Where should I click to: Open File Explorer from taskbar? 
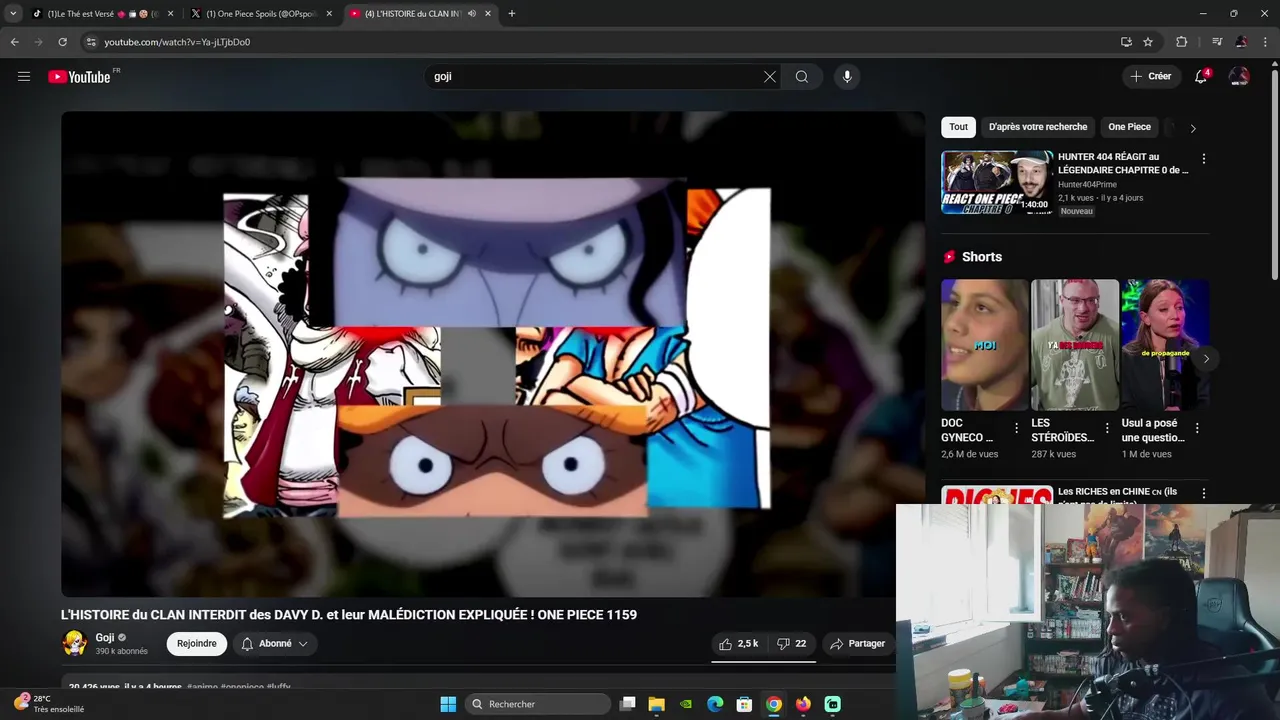click(x=656, y=704)
